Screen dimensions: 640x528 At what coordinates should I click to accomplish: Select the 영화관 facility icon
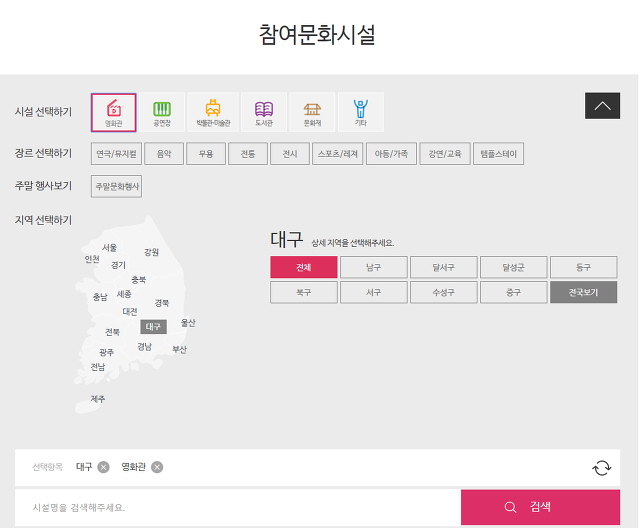[113, 112]
